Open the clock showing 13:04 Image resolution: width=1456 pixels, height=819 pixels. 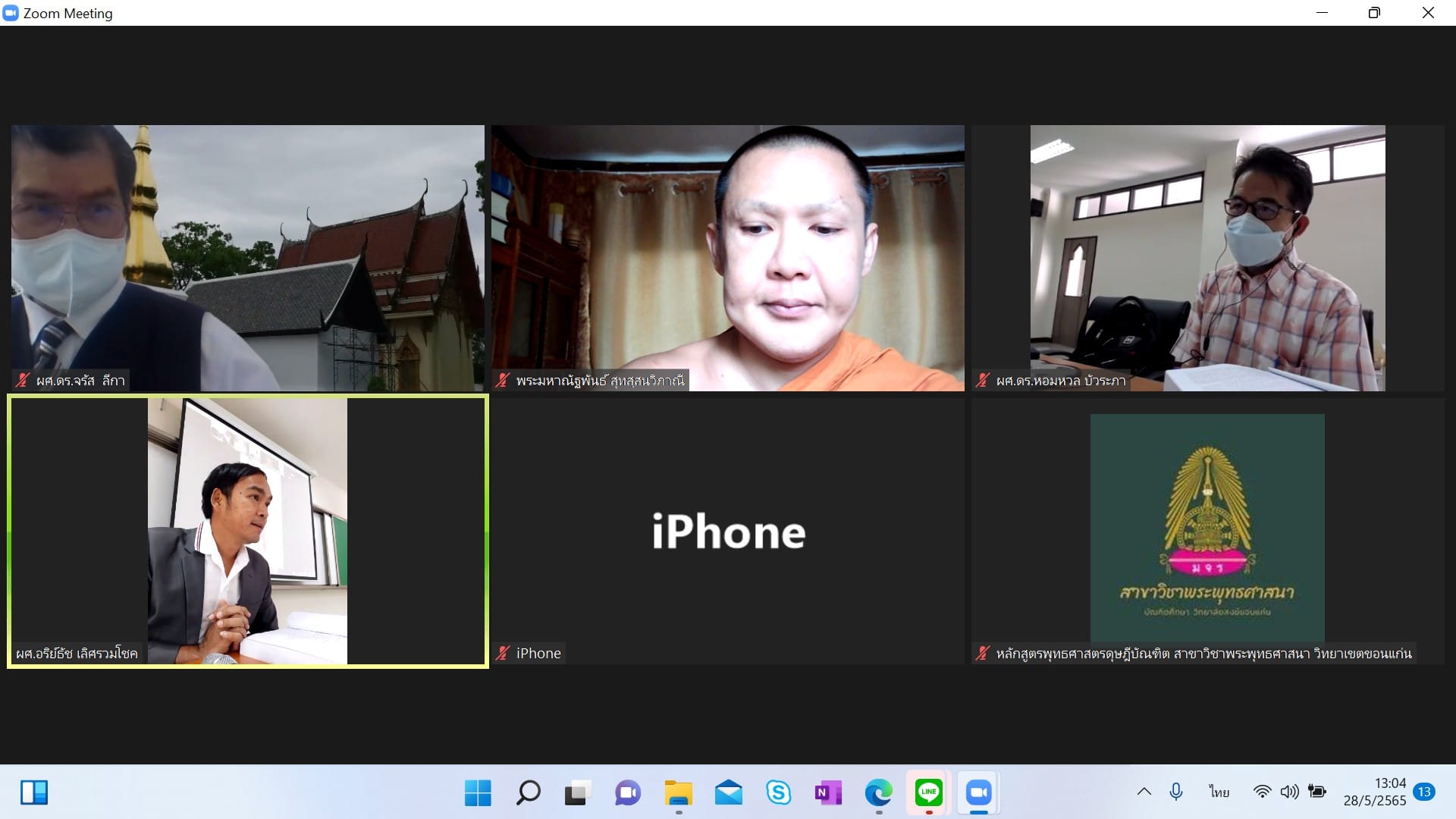(x=1375, y=792)
